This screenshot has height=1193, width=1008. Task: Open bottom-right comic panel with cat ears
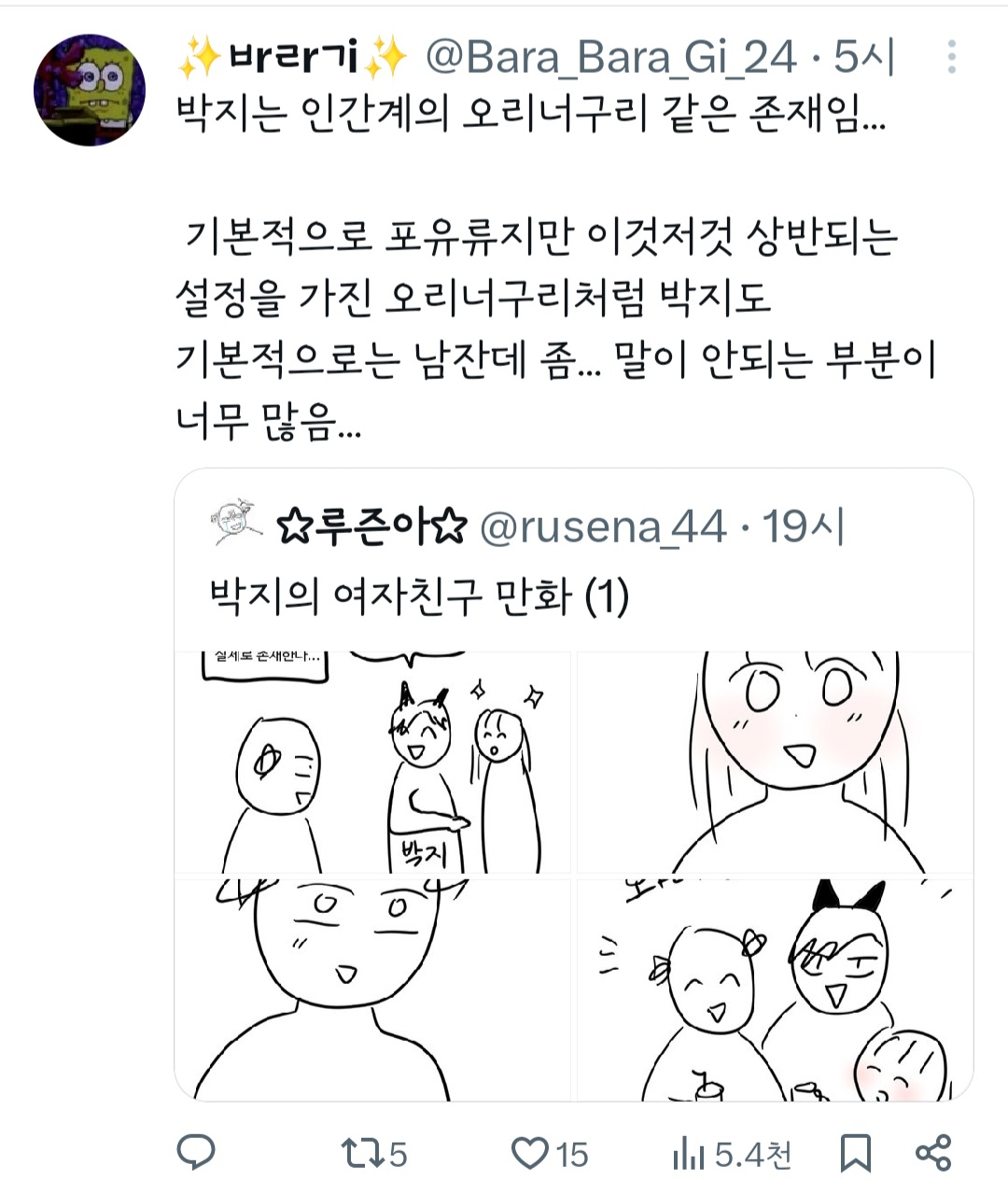click(x=775, y=989)
